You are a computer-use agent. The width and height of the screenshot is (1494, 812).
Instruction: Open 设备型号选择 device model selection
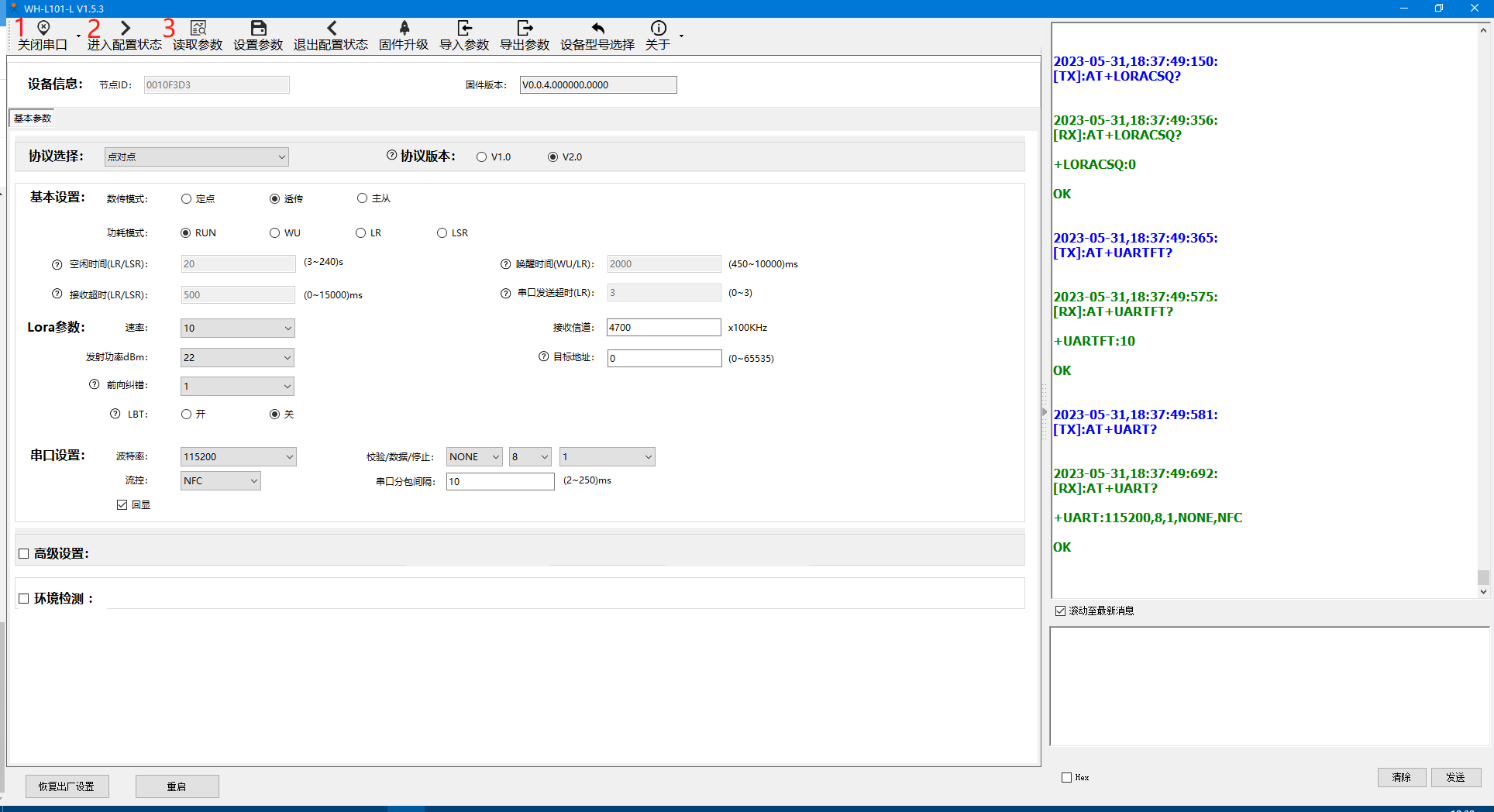(597, 29)
